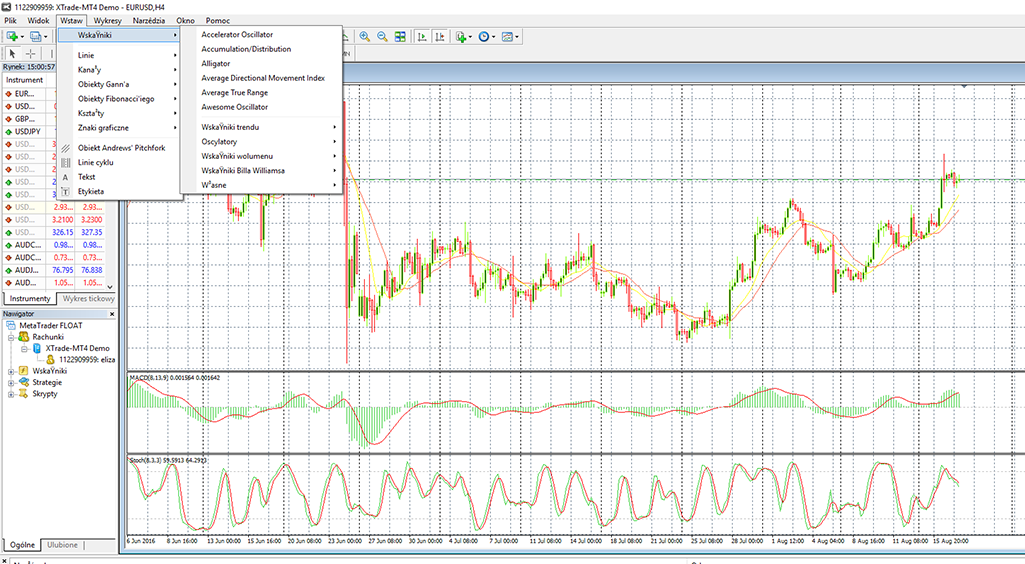The width and height of the screenshot is (1025, 564).
Task: Select the cursor arrow tool
Action: click(13, 53)
